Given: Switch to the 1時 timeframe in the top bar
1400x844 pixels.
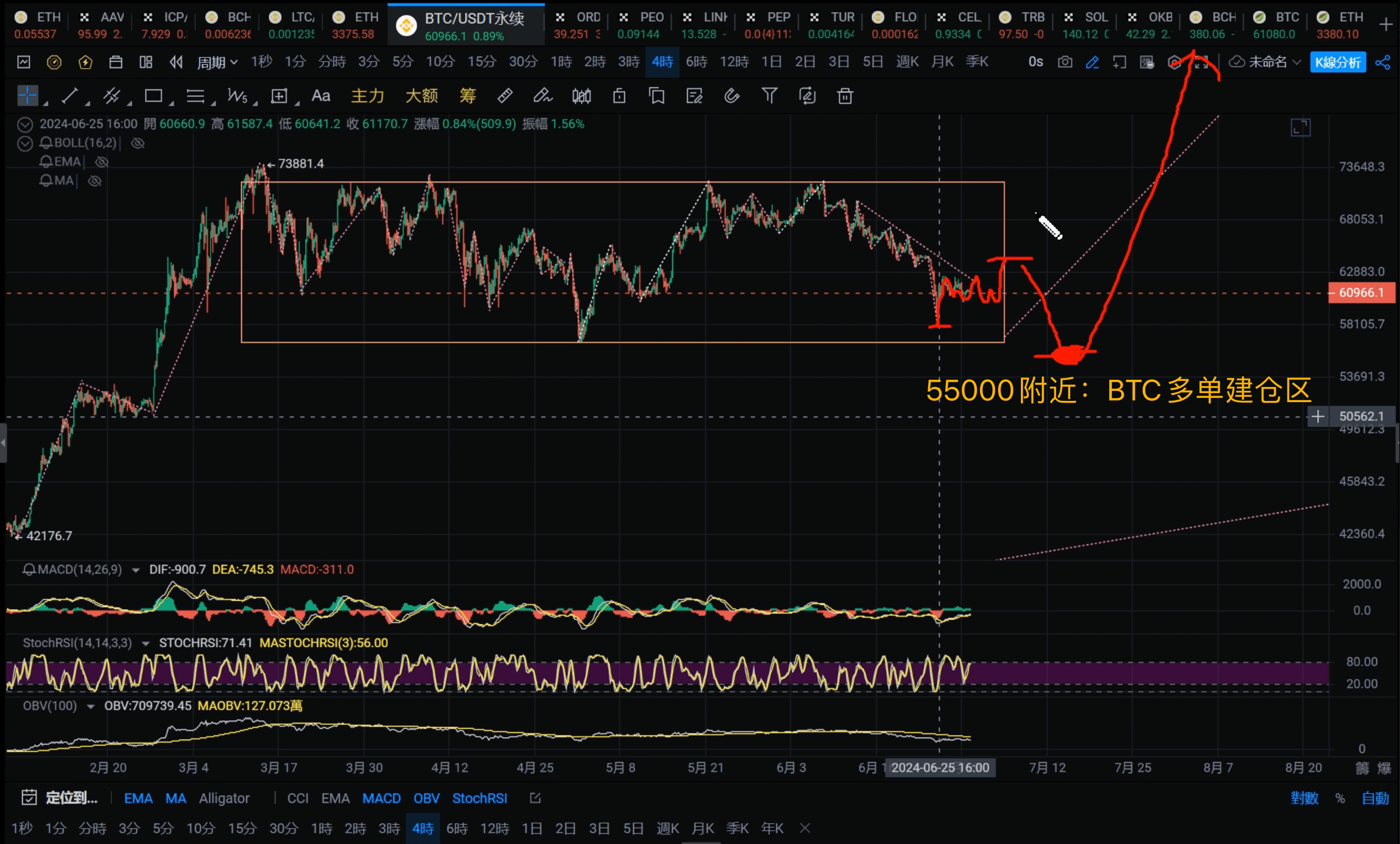Looking at the screenshot, I should (561, 61).
